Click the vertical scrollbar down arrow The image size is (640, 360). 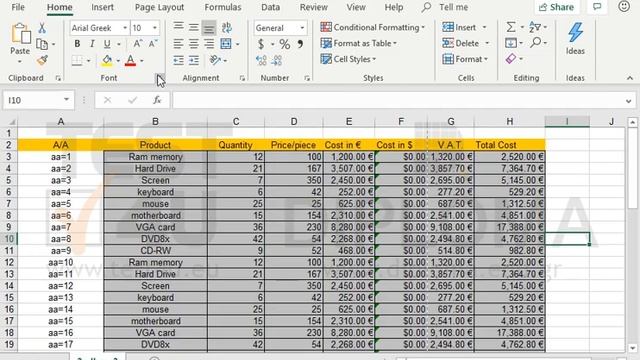632,348
